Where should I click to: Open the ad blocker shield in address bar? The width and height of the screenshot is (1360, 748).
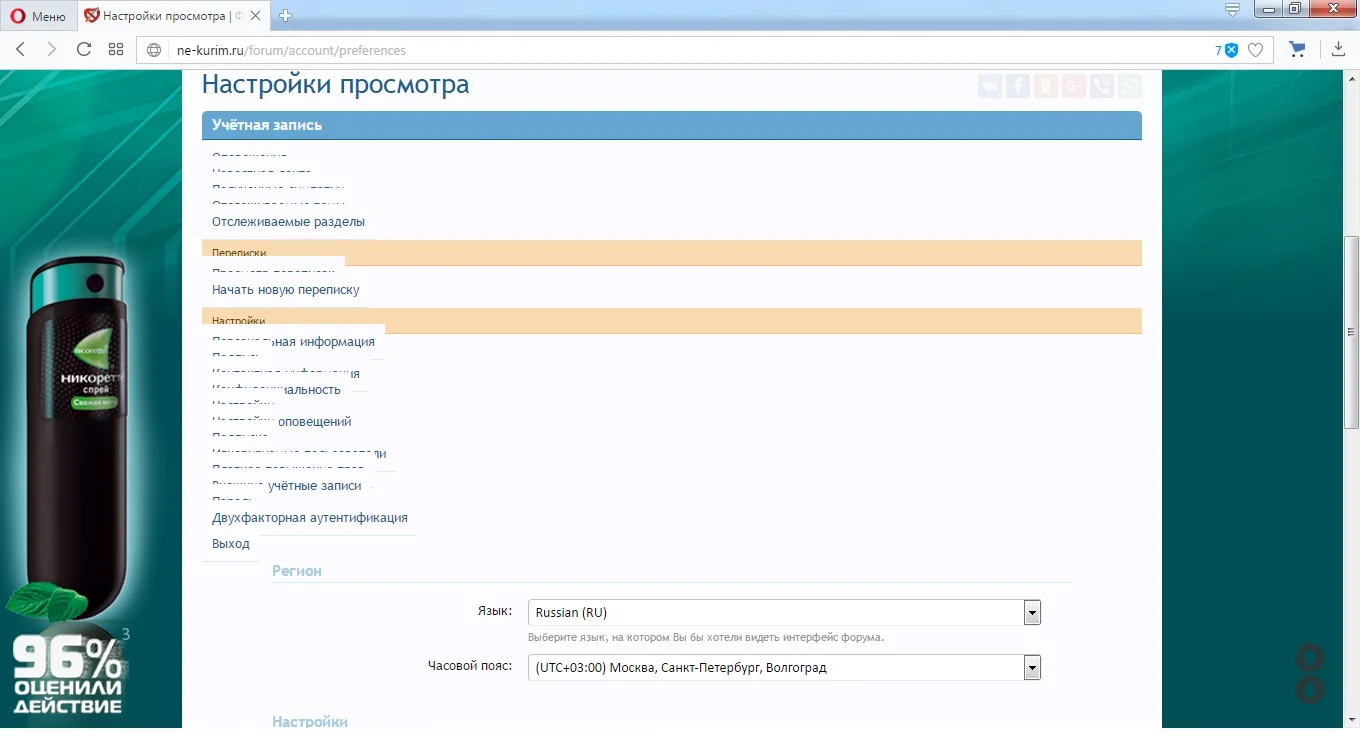point(1230,49)
